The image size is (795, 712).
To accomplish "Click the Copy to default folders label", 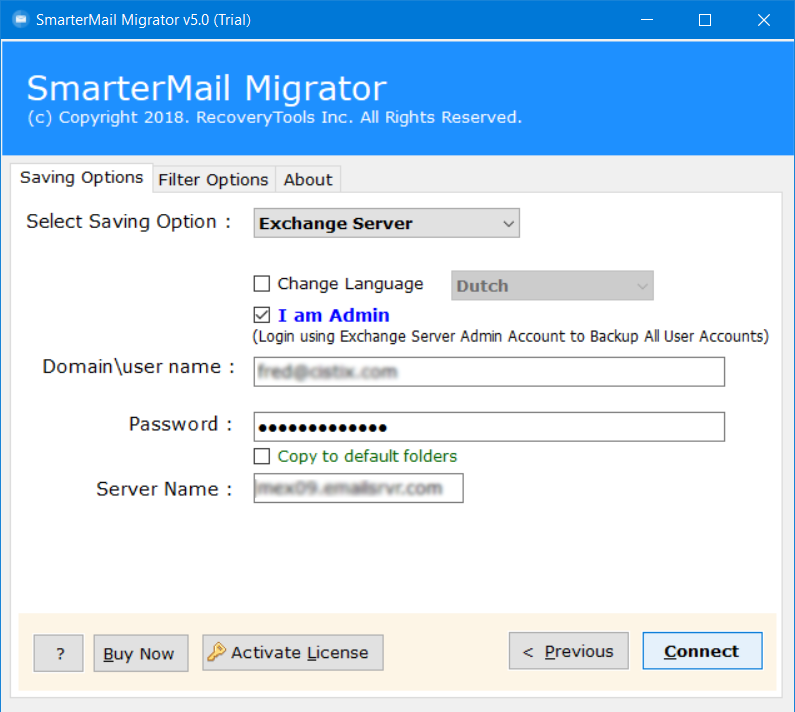I will pos(367,456).
